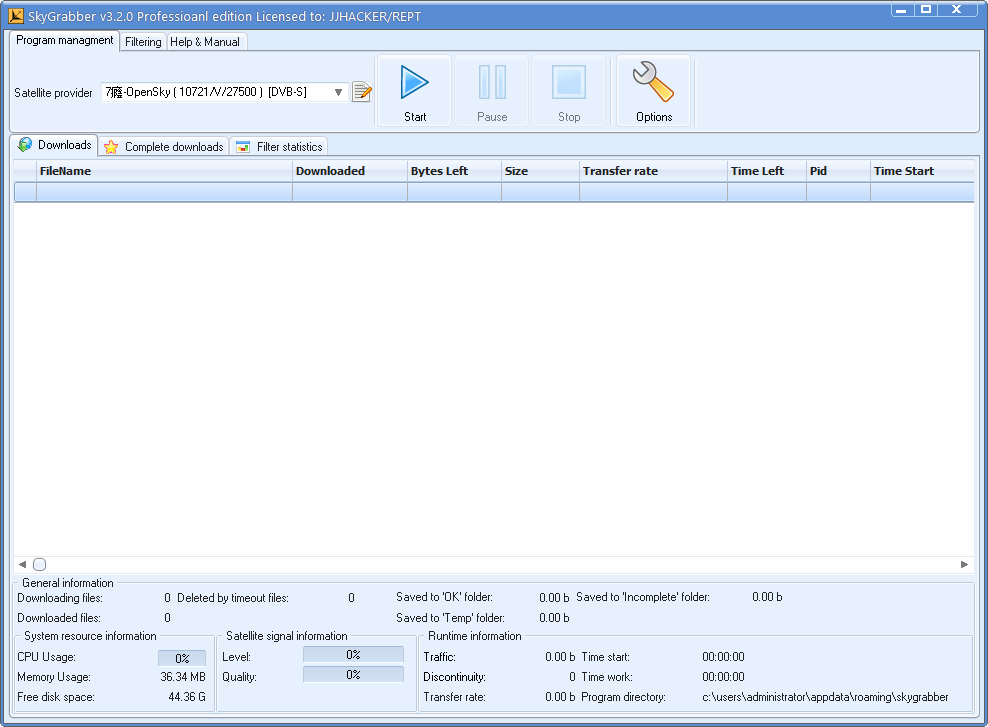Screen dimensions: 988x727
Task: Switch to the Program managment tab
Action: (x=64, y=40)
